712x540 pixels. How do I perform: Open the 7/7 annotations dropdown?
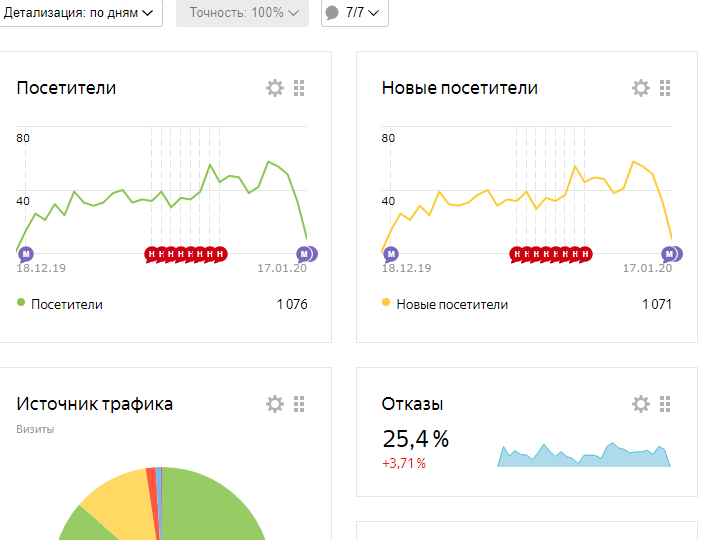(x=355, y=13)
